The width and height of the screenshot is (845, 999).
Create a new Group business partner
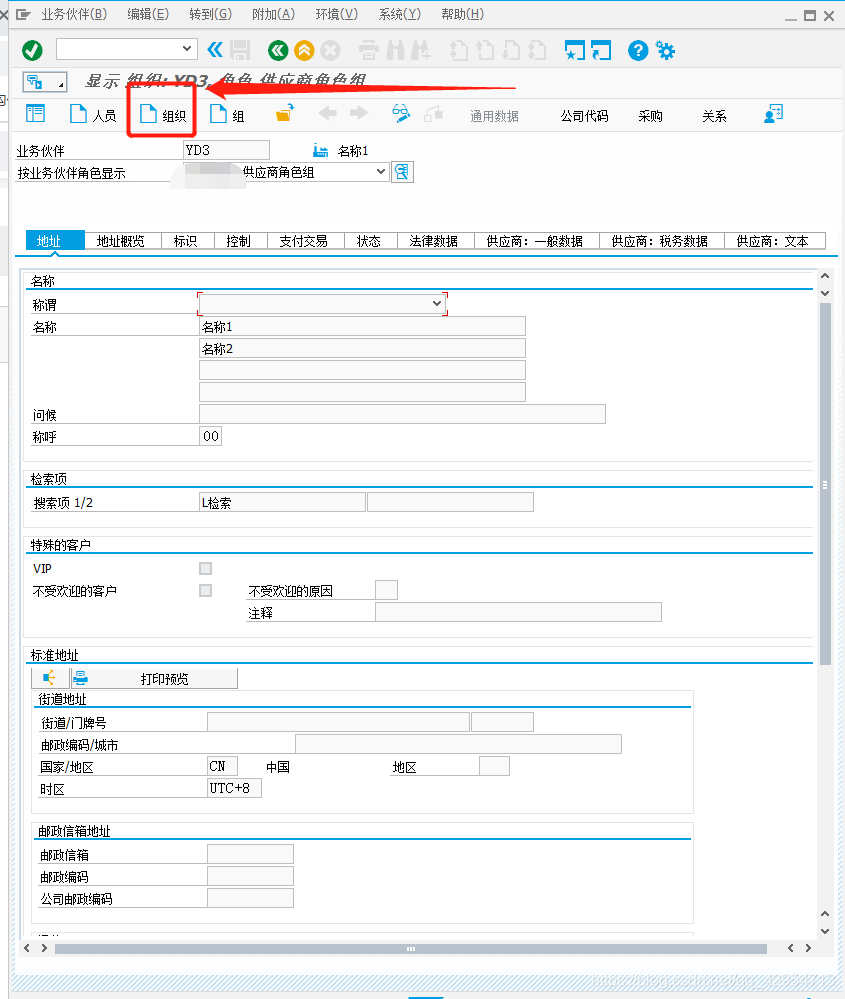click(x=227, y=114)
